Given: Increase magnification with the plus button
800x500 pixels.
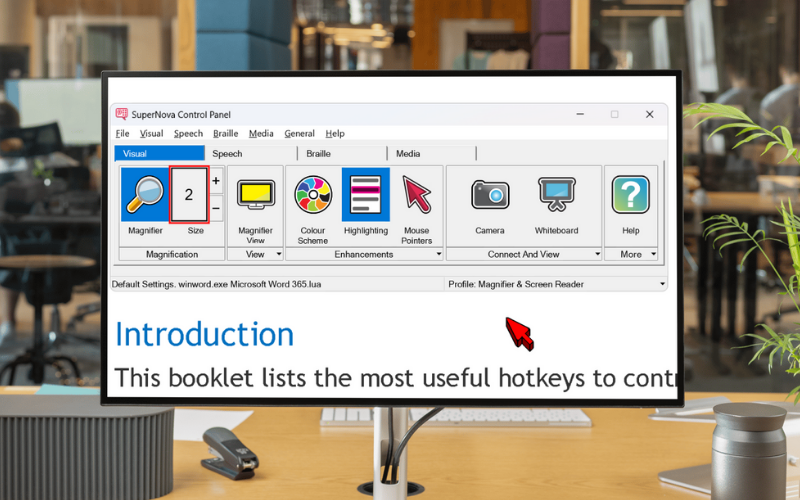Looking at the screenshot, I should tap(216, 181).
